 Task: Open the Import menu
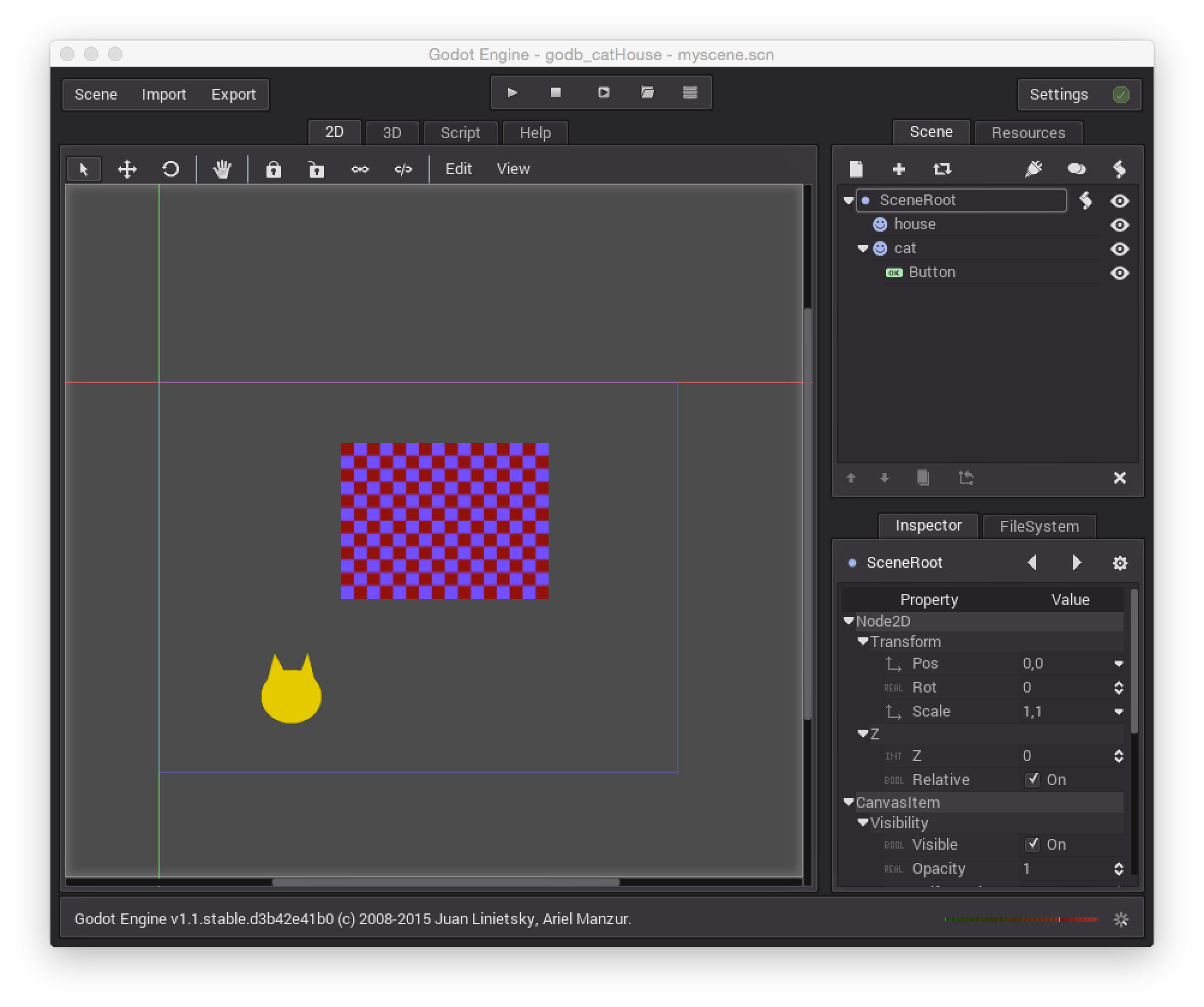point(164,94)
